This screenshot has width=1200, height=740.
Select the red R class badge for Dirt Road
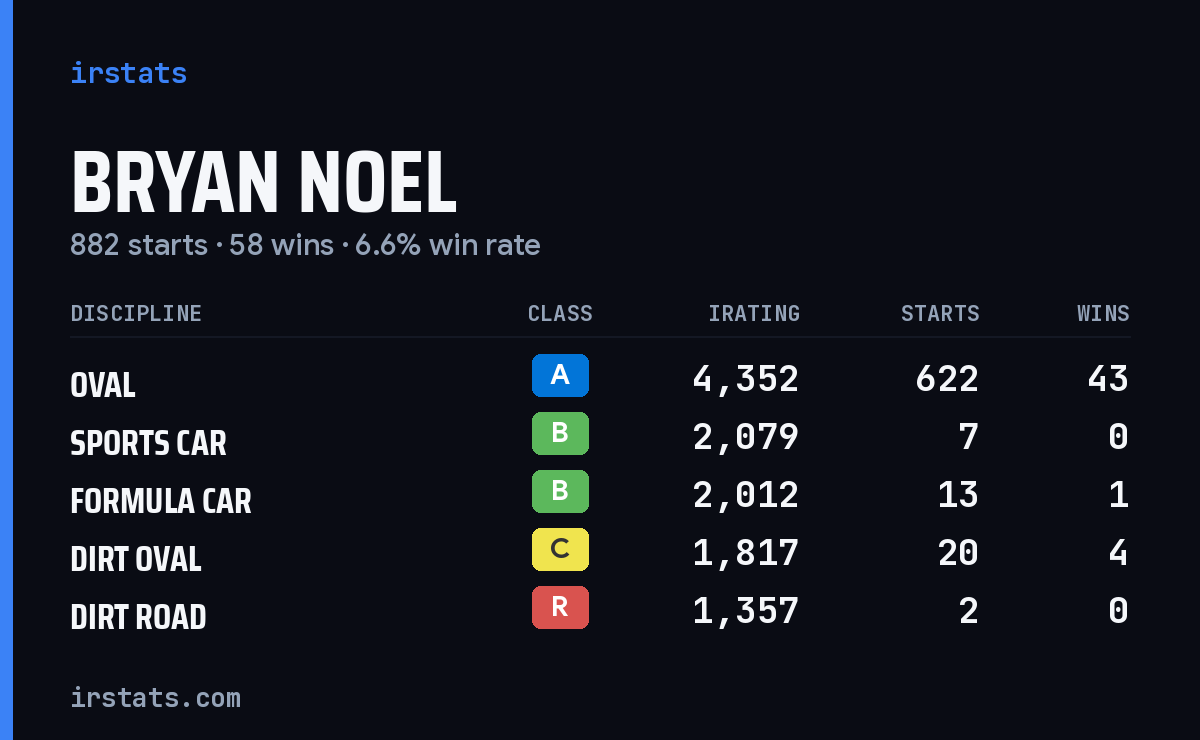560,607
